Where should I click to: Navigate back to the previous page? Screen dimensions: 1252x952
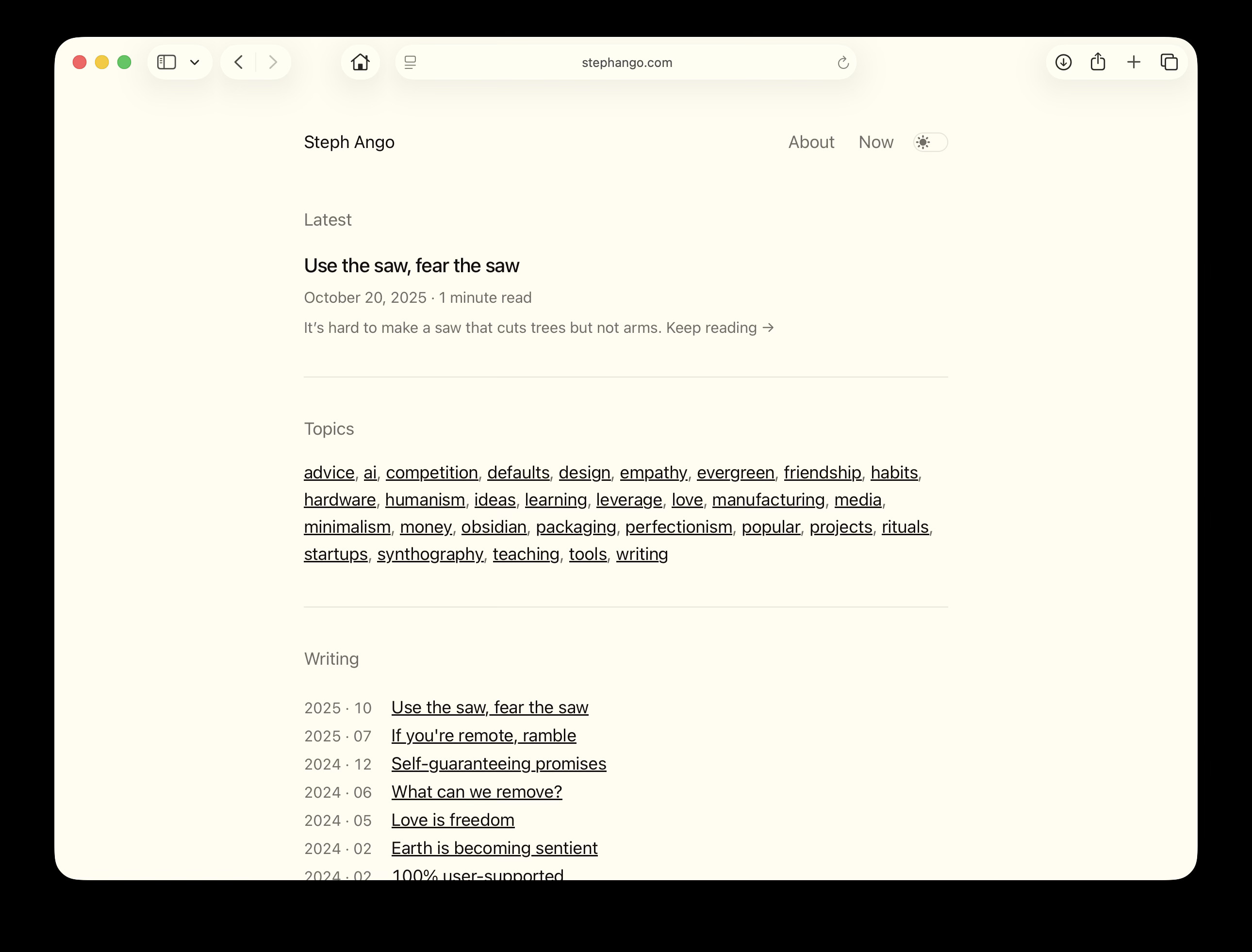[x=239, y=62]
